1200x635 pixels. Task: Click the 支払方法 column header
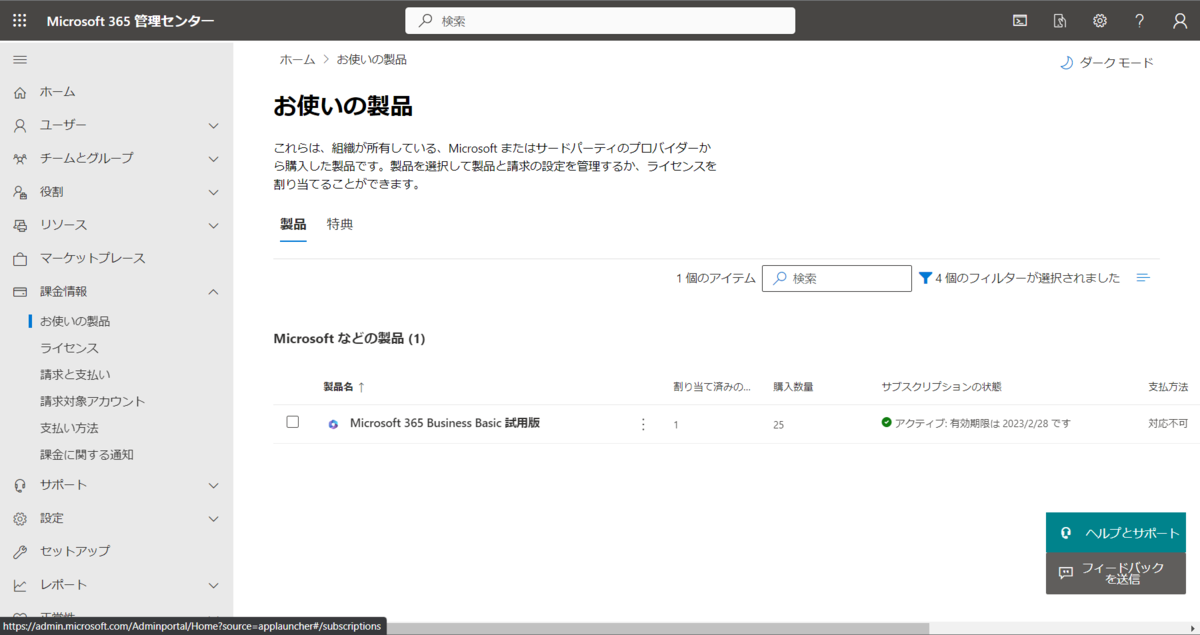point(1168,387)
